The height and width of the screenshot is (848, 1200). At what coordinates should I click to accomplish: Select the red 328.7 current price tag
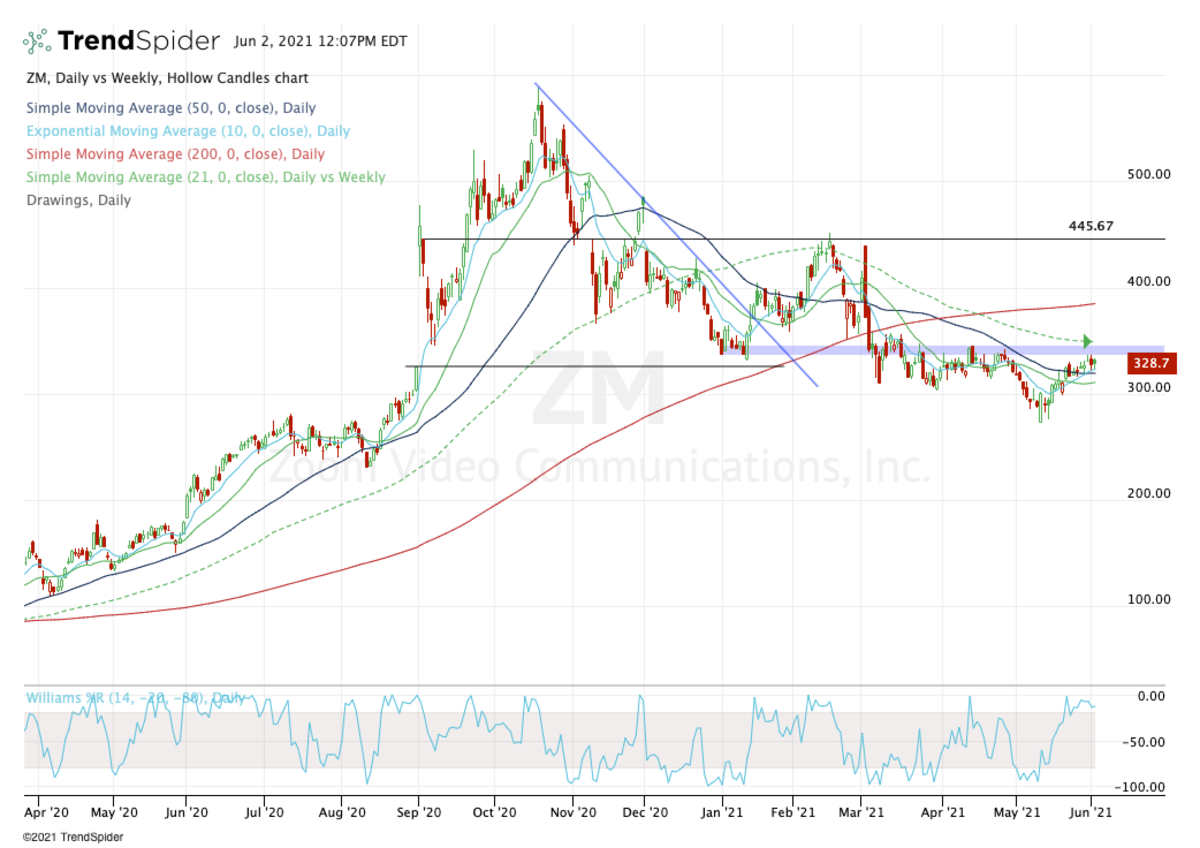tap(1152, 364)
